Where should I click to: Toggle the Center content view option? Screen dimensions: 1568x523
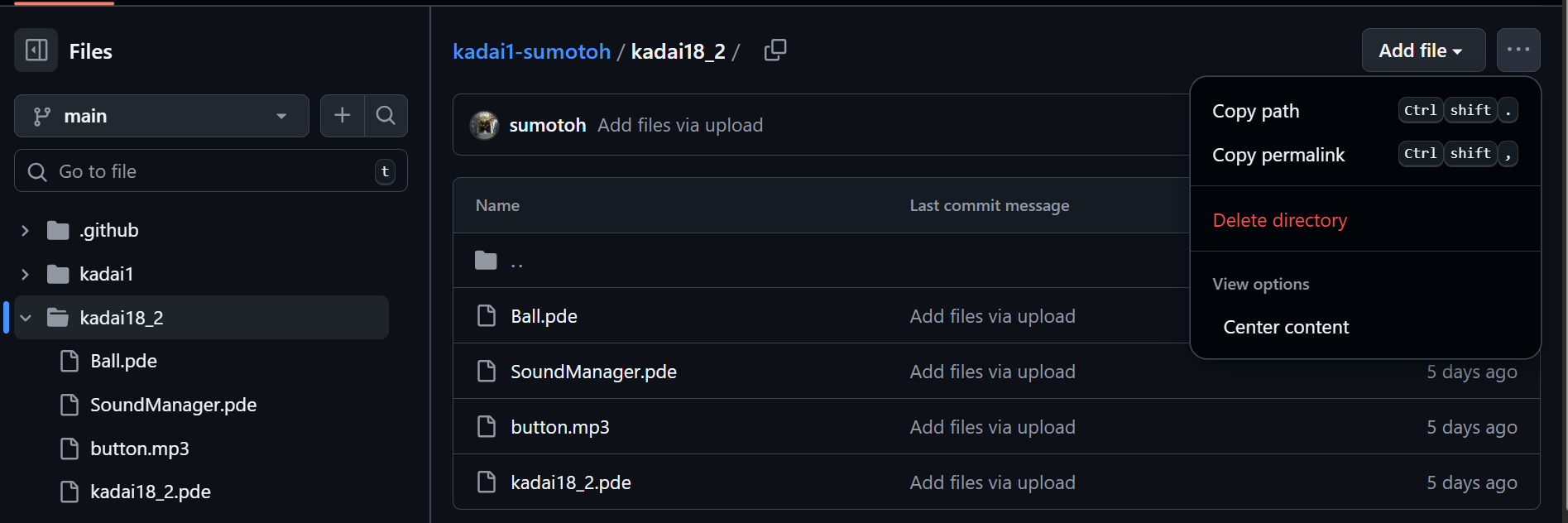click(1286, 327)
